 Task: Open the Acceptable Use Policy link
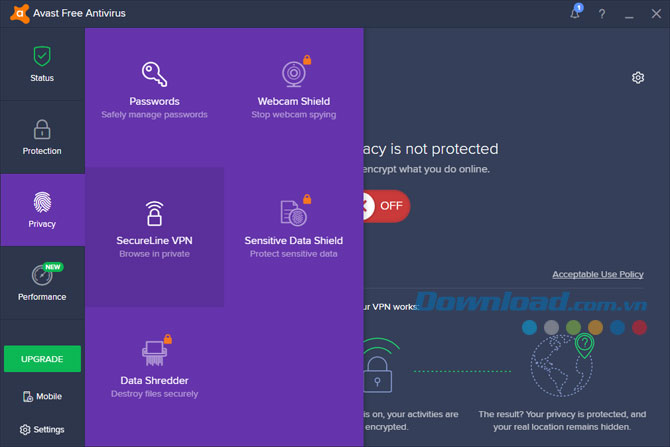[598, 274]
